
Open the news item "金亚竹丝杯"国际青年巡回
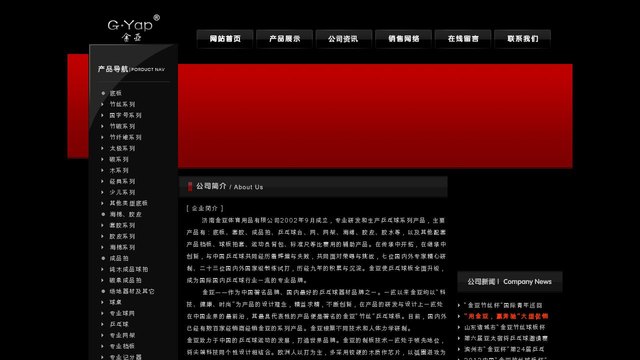tap(503, 305)
